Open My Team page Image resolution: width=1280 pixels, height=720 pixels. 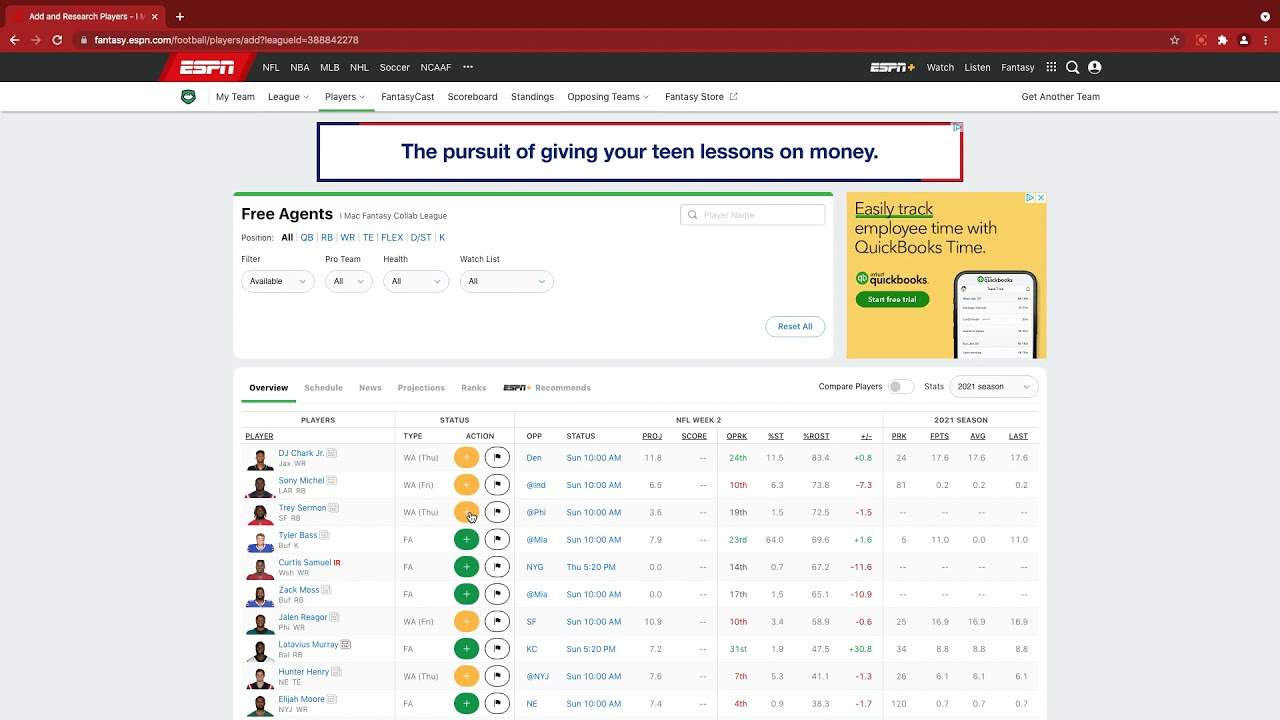coord(235,97)
